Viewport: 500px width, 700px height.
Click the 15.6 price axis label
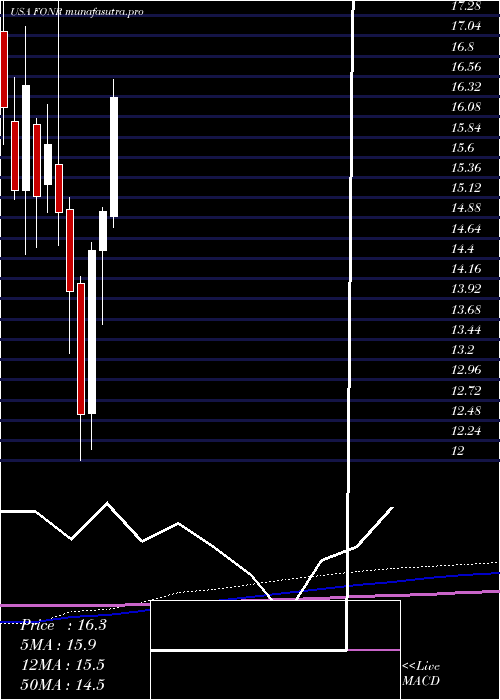(463, 148)
